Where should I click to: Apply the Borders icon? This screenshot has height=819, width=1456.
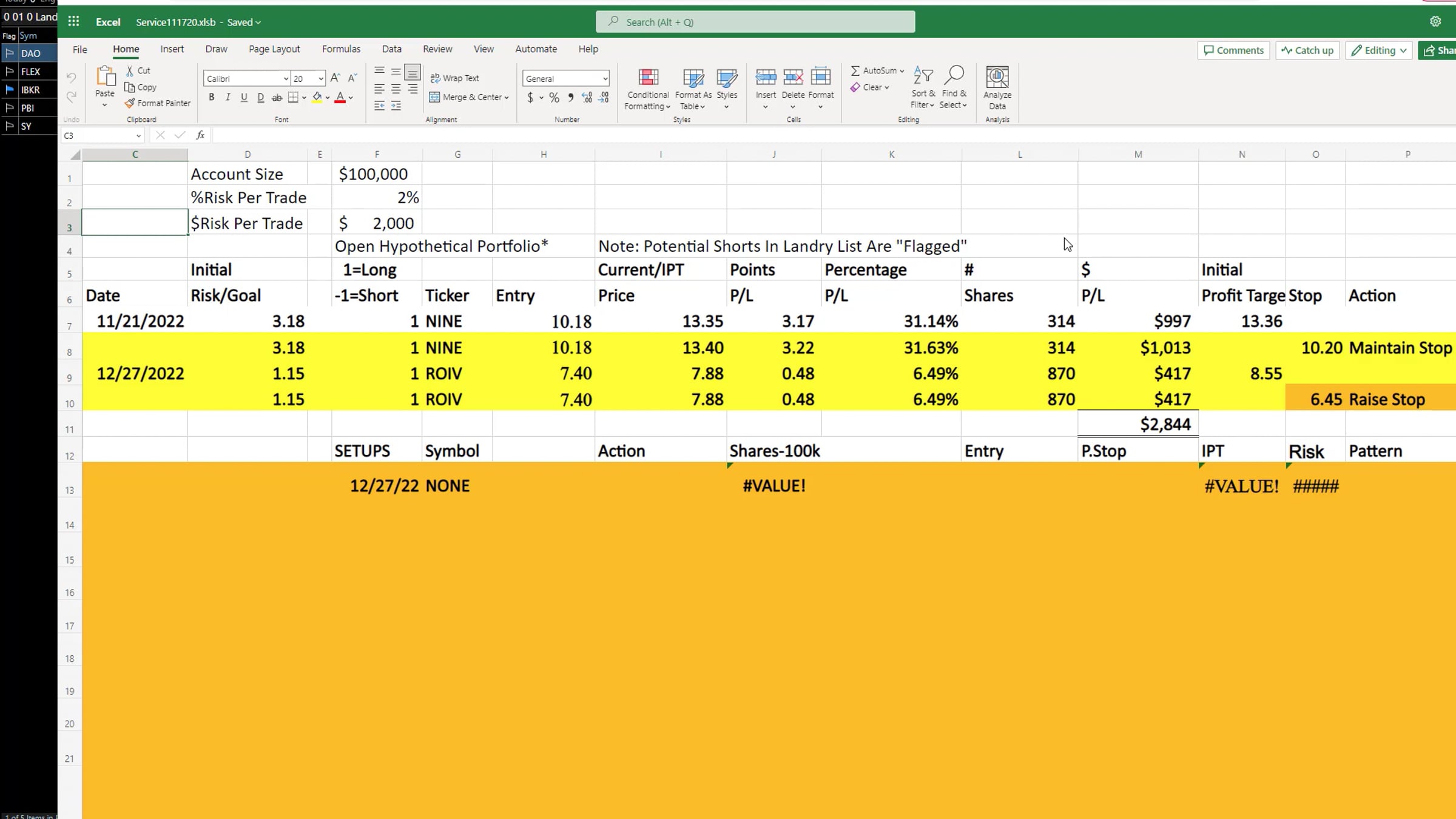coord(293,97)
